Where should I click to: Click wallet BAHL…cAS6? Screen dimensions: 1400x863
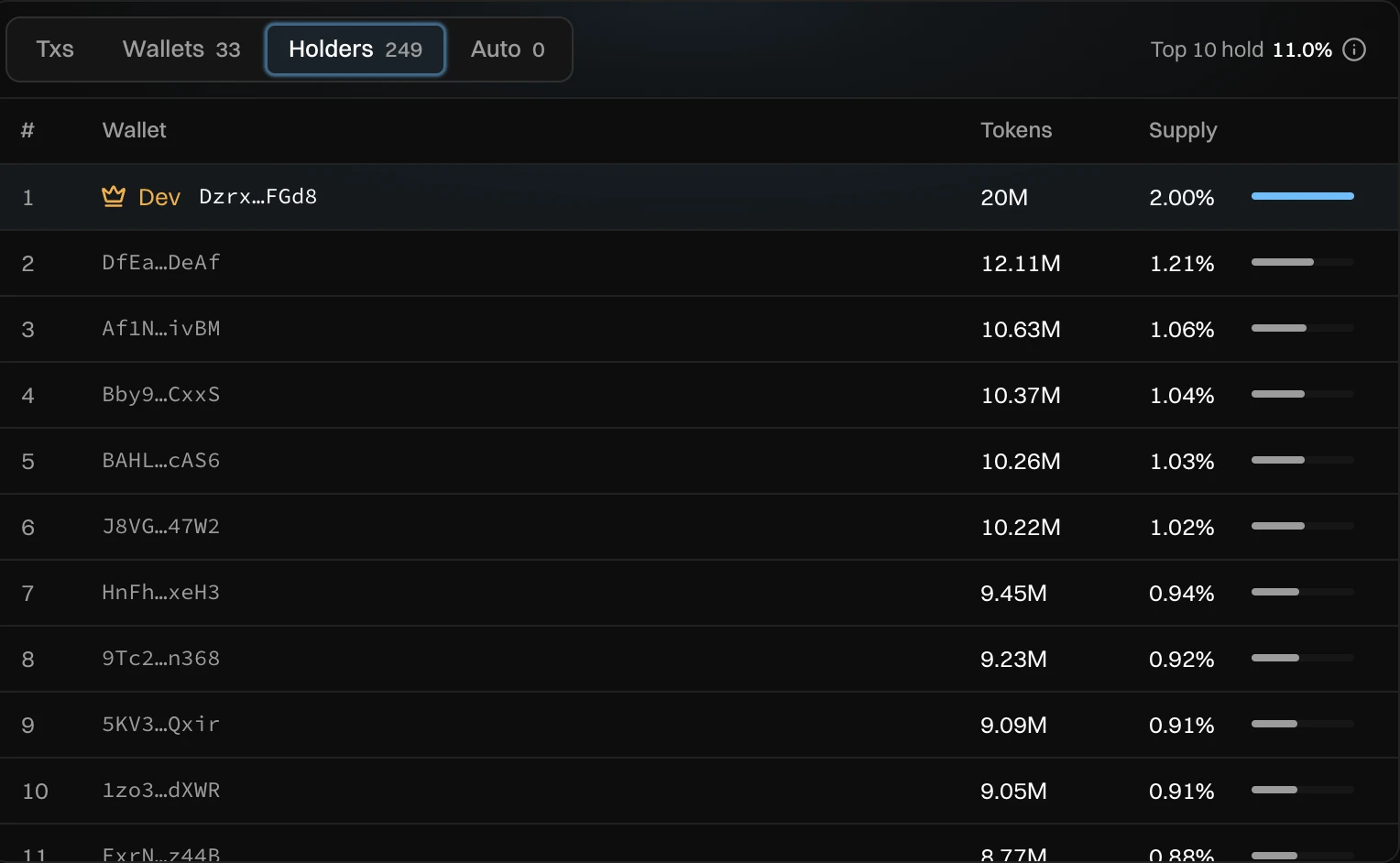point(161,461)
